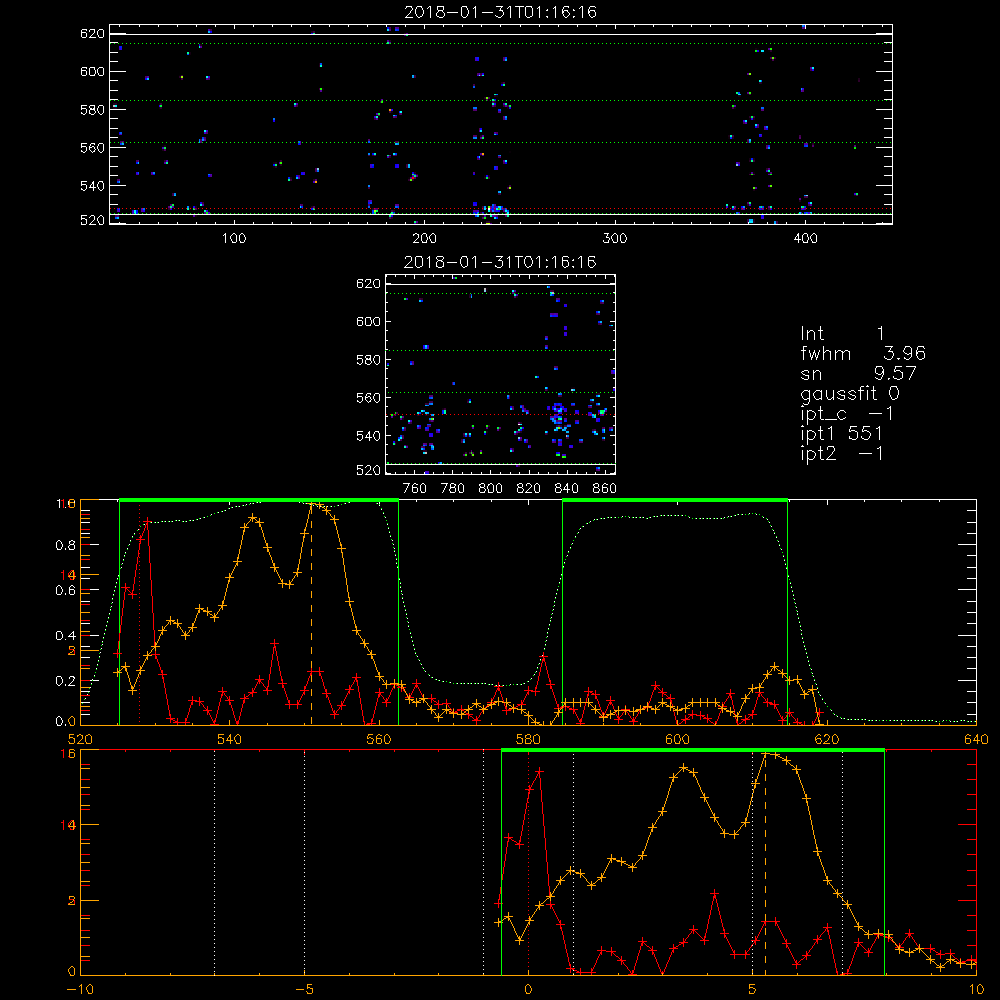The image size is (1000, 1000).
Task: Click the 'ipt_c -1' parameter text
Action: coord(847,414)
